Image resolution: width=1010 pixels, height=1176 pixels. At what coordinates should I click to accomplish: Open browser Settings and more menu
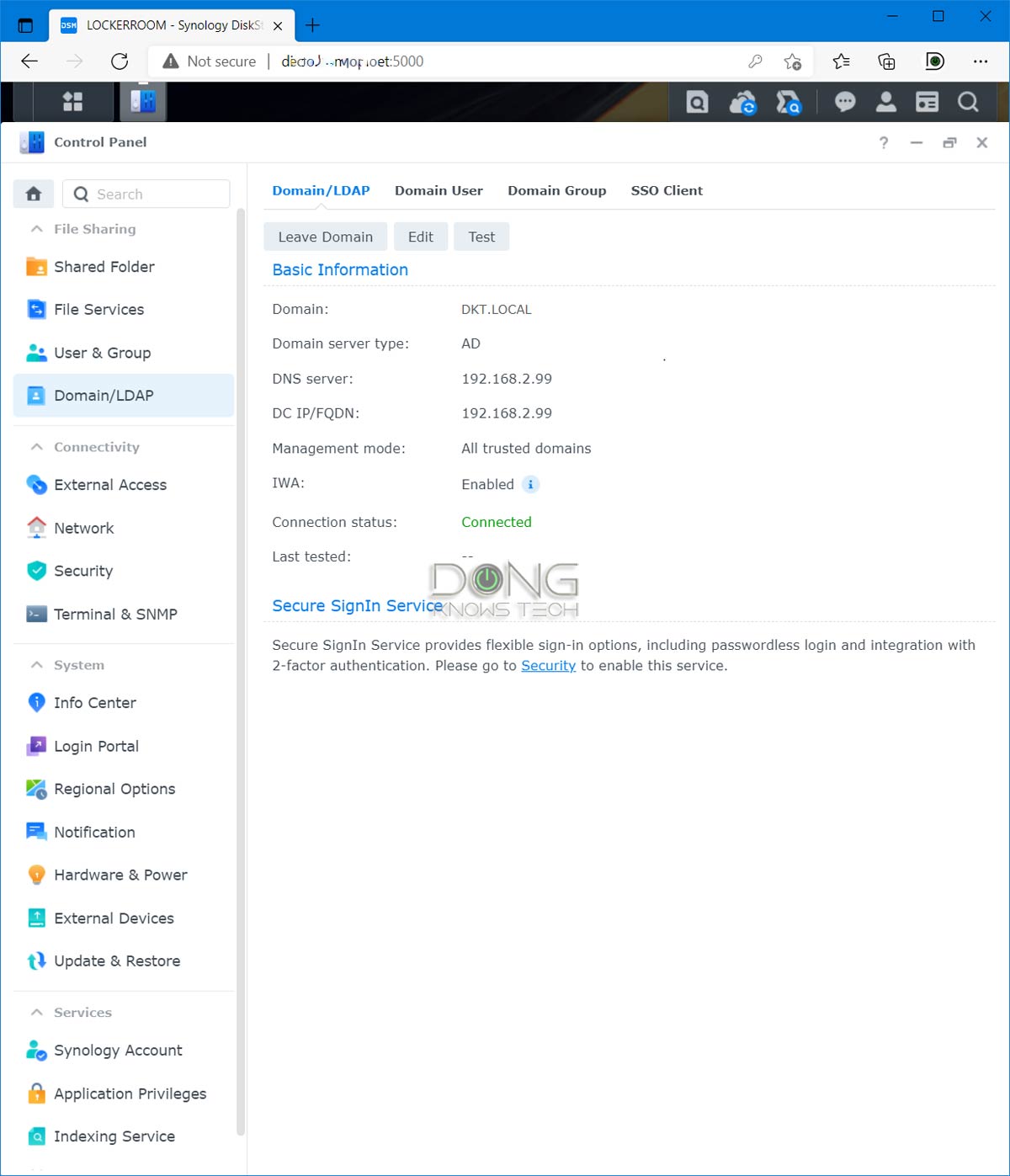click(x=981, y=61)
